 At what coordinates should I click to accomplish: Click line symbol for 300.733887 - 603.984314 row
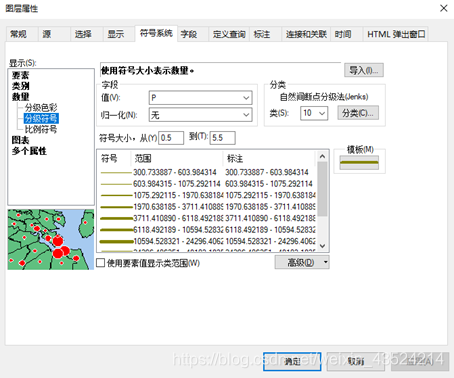pyautogui.click(x=116, y=172)
